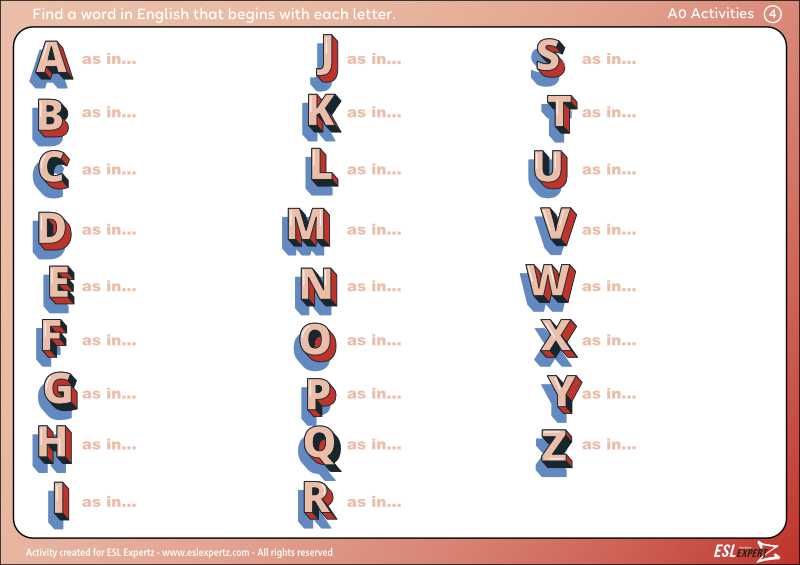Select the 3D letter D
Viewport: 800px width, 565px height.
53,234
